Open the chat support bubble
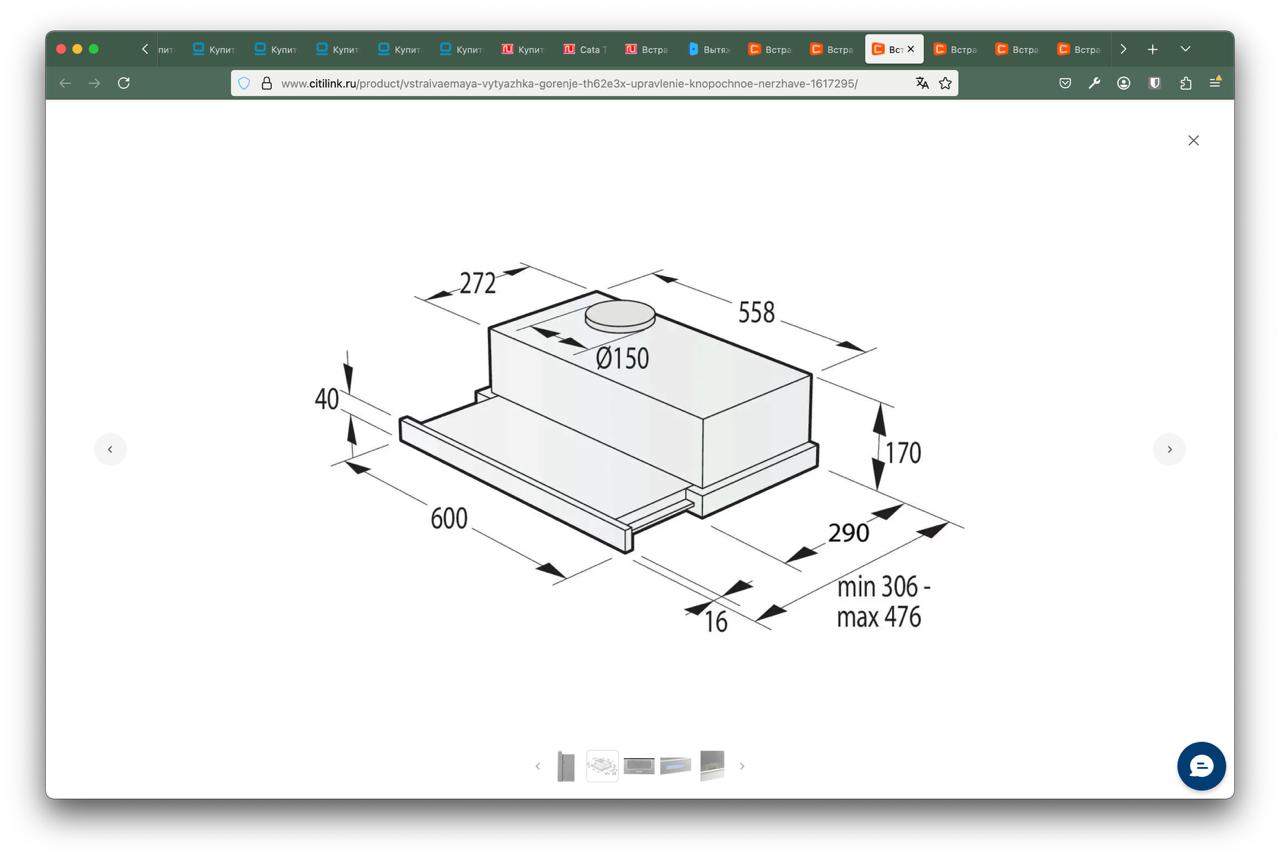The image size is (1280, 859). tap(1201, 767)
